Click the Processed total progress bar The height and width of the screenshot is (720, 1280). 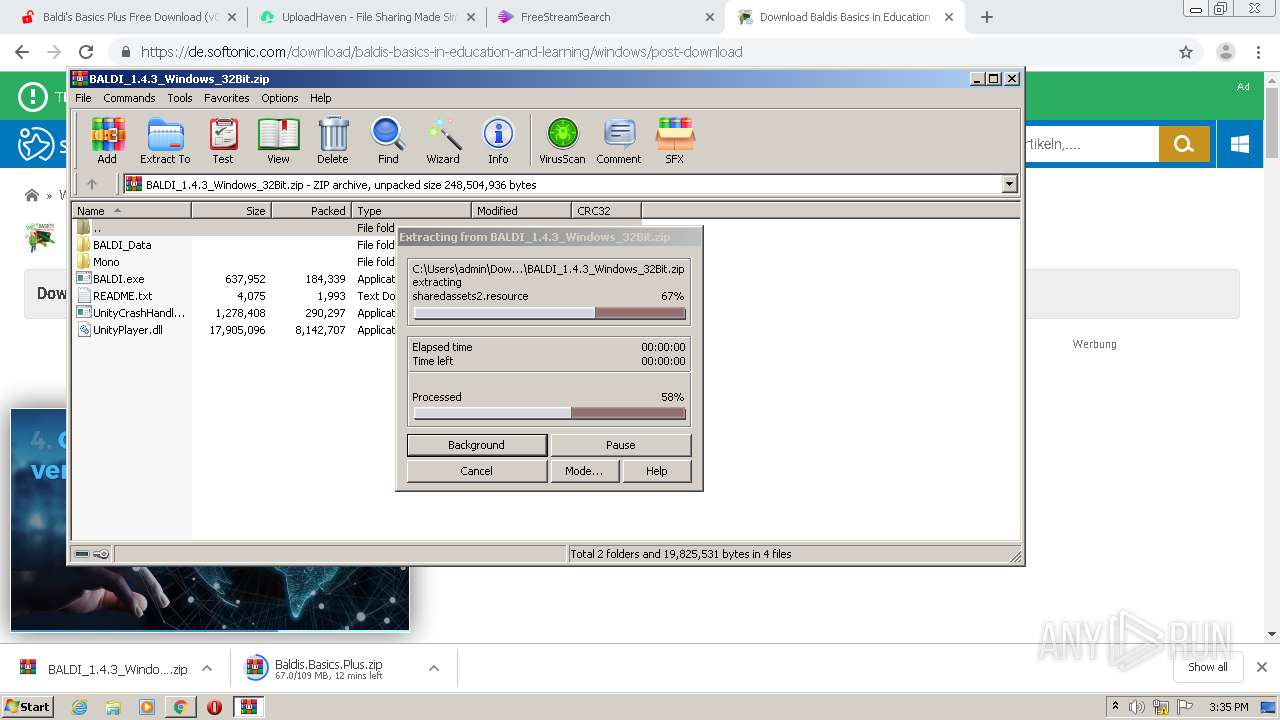click(549, 413)
